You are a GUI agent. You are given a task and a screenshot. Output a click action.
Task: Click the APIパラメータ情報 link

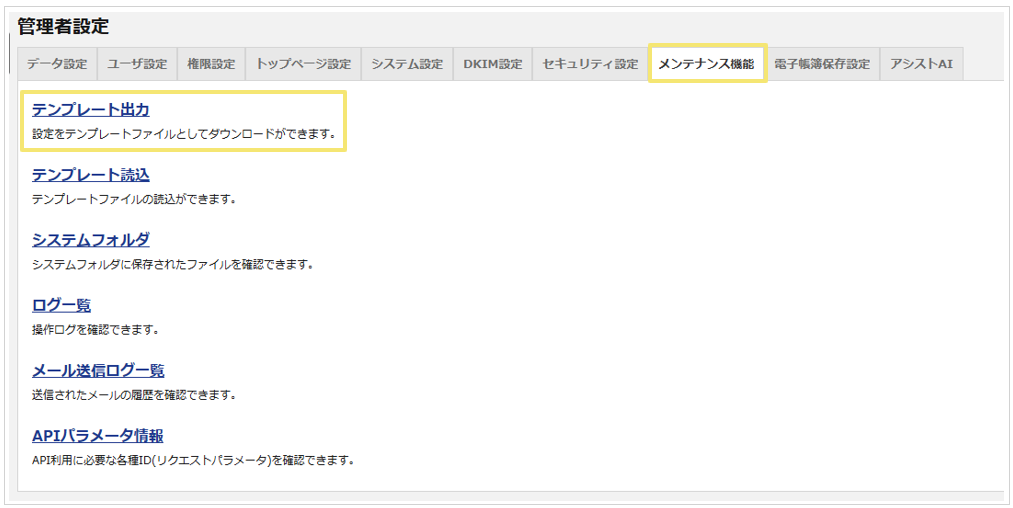click(97, 436)
